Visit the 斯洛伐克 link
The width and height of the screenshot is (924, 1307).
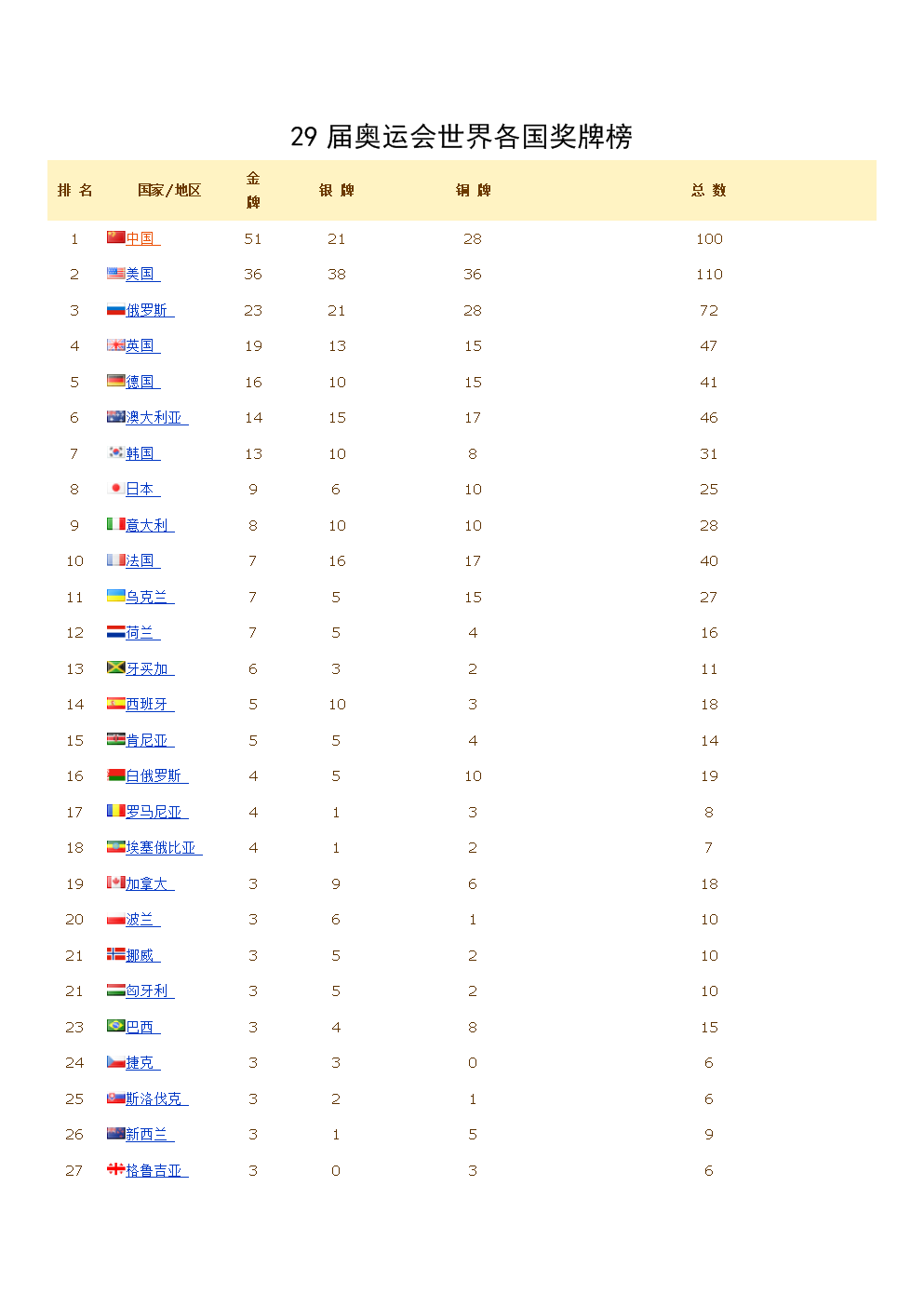(x=157, y=1098)
